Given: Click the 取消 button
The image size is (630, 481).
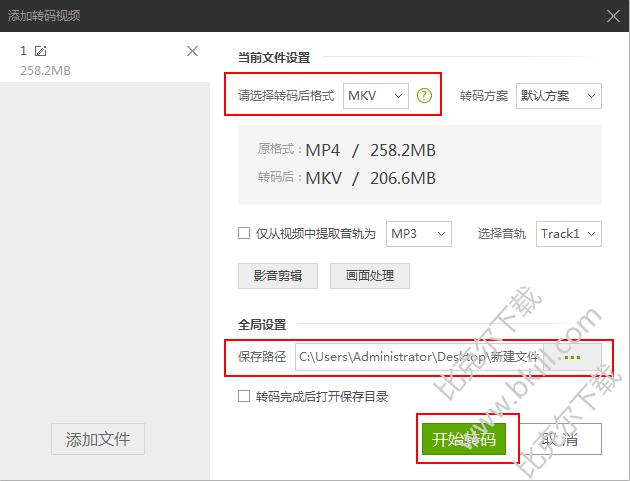Looking at the screenshot, I should 560,439.
